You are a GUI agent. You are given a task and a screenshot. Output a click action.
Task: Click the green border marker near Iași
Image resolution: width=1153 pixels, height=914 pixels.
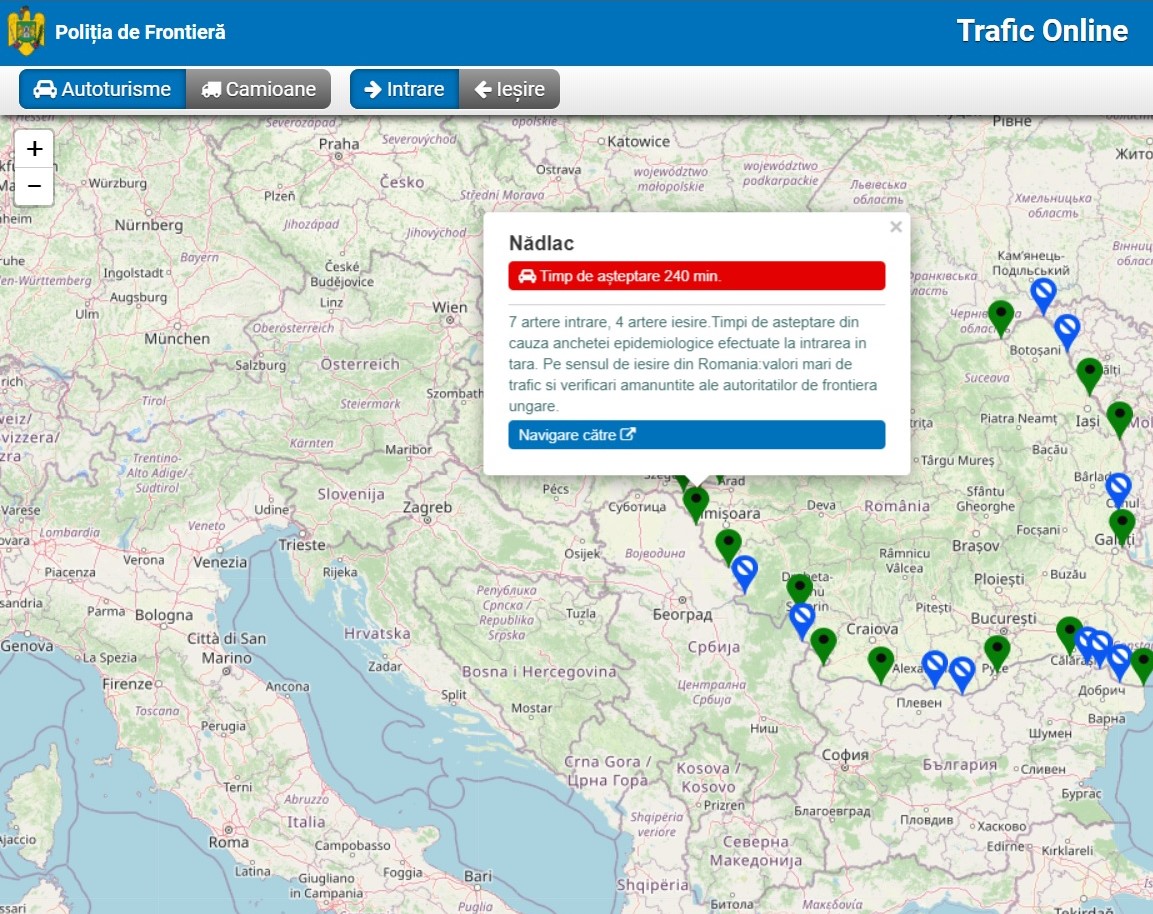point(1119,416)
